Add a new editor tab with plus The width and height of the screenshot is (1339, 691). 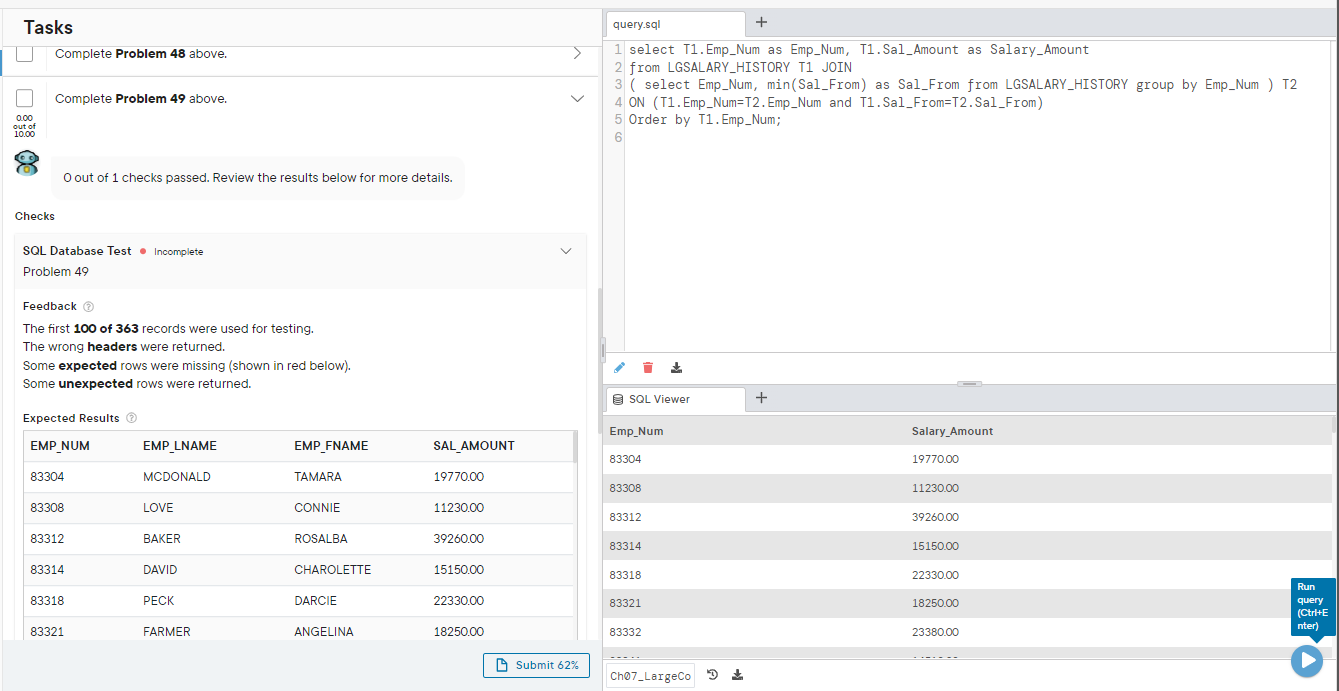pos(761,23)
